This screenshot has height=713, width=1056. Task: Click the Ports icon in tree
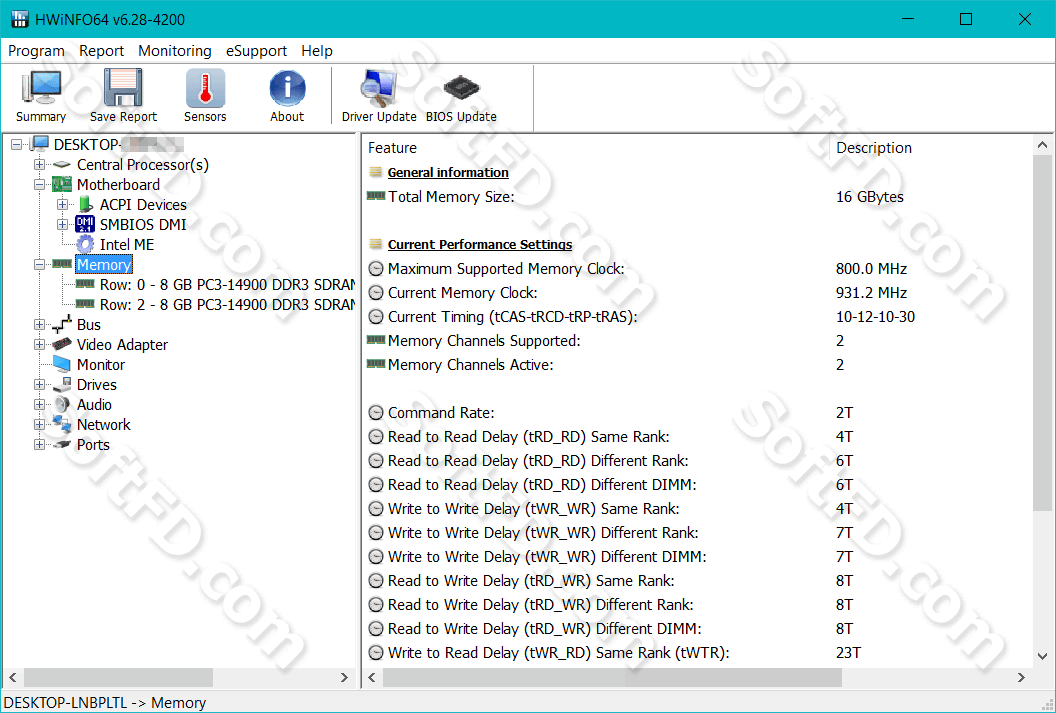[x=62, y=444]
